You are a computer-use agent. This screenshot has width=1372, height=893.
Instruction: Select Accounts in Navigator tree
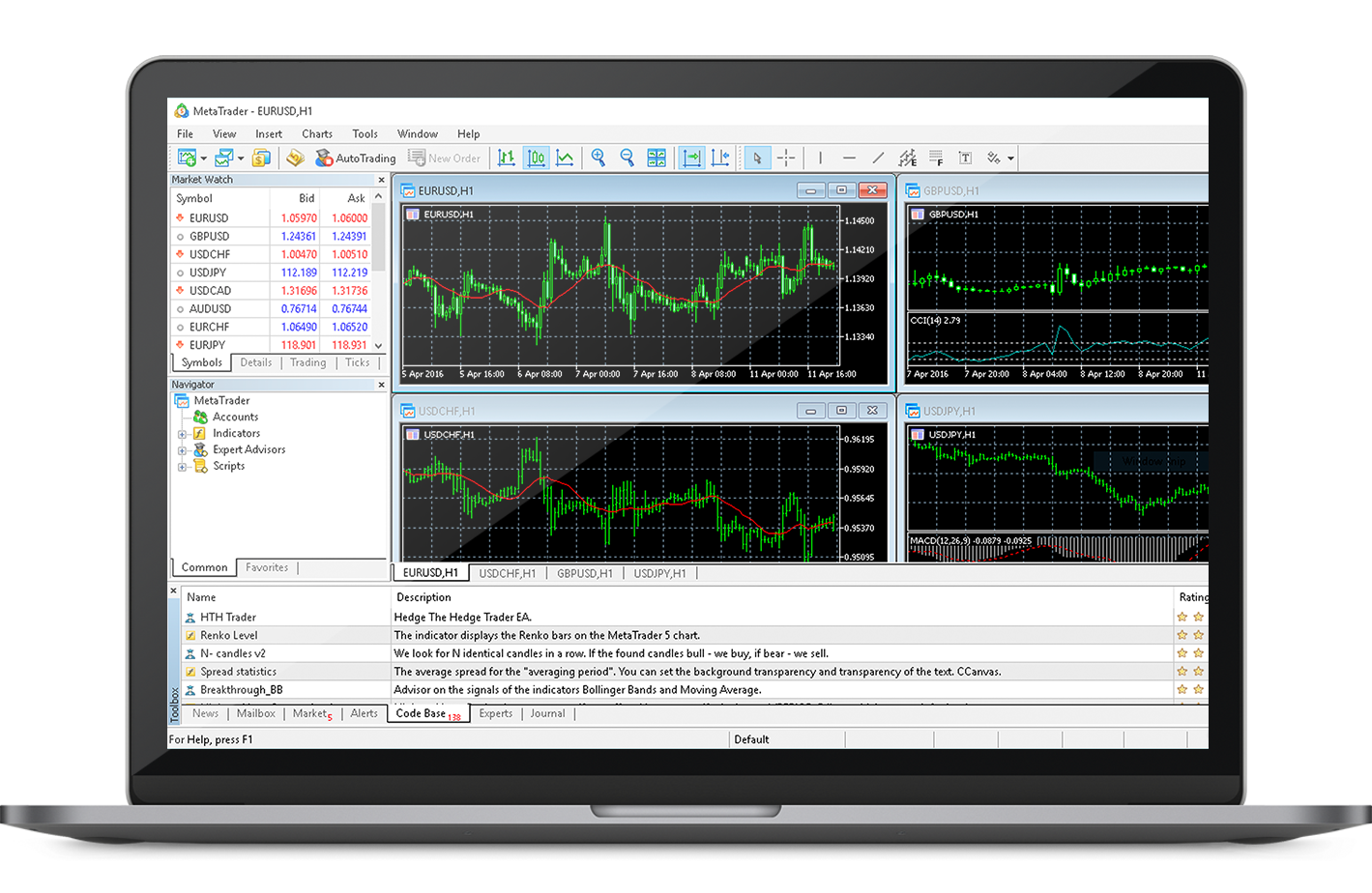[235, 417]
